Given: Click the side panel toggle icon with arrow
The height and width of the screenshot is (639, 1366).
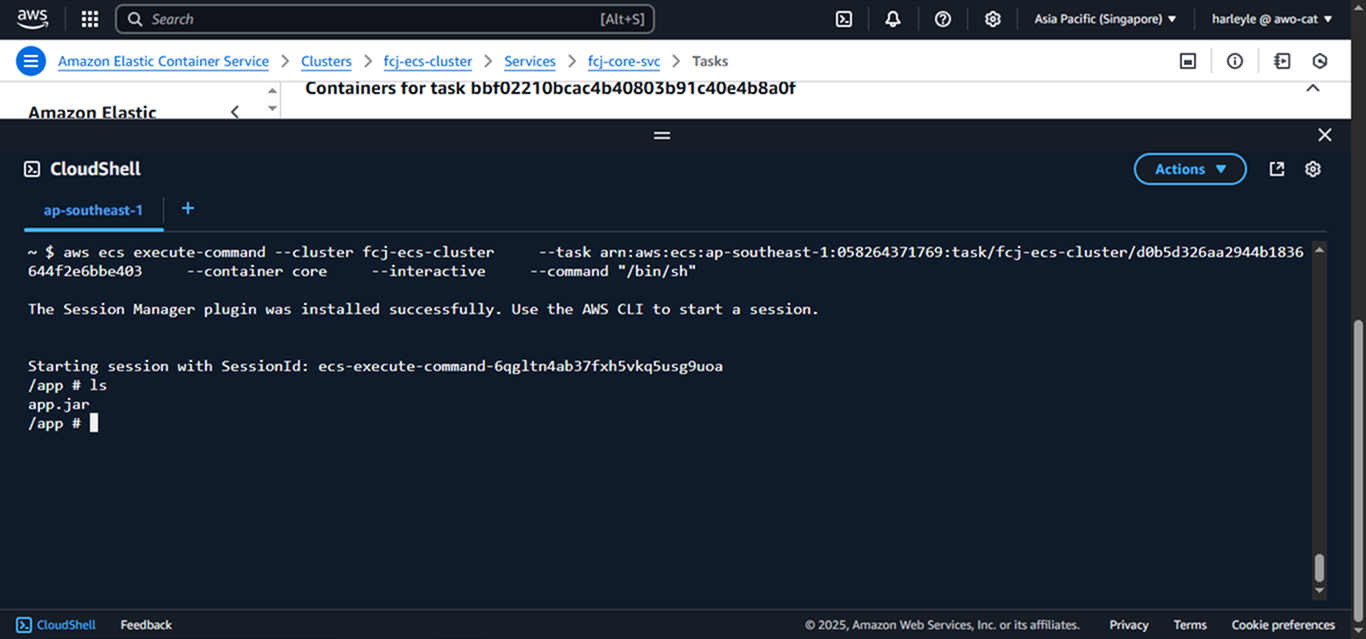Looking at the screenshot, I should tap(1282, 61).
